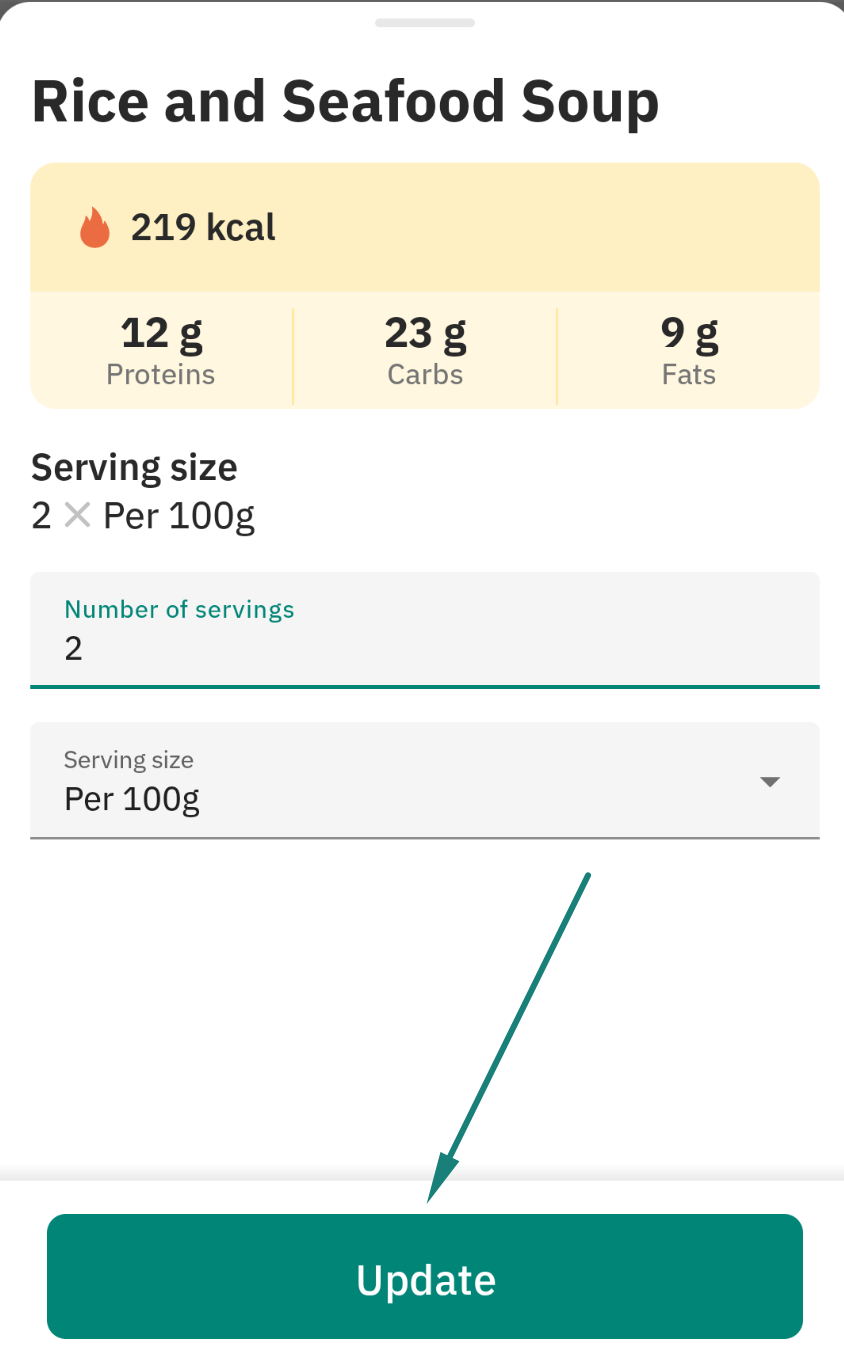The height and width of the screenshot is (1366, 844).
Task: Select the 12 g Proteins cell
Action: (x=161, y=350)
